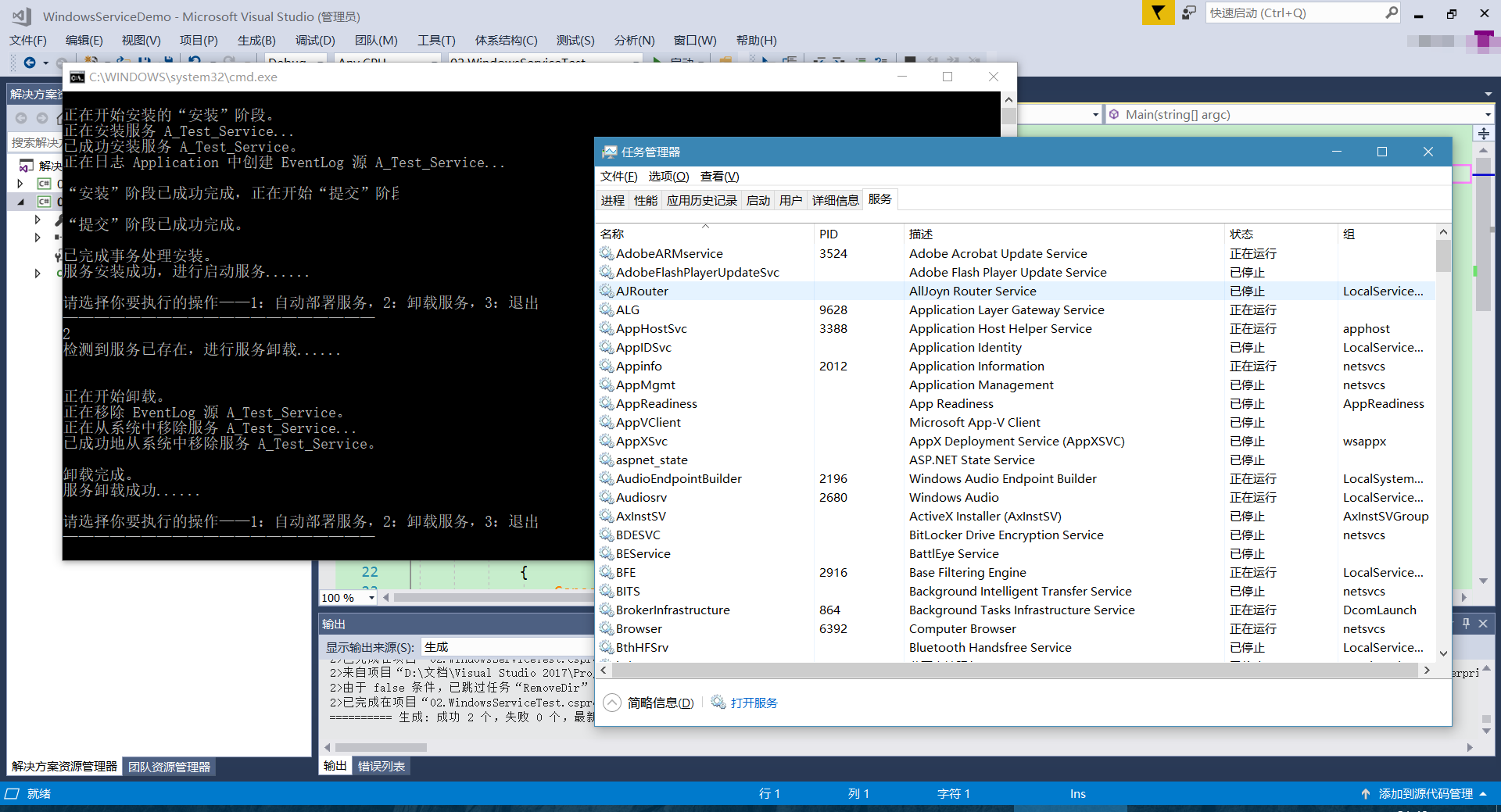Open the 查看(V) menu in Task Manager

[x=719, y=176]
